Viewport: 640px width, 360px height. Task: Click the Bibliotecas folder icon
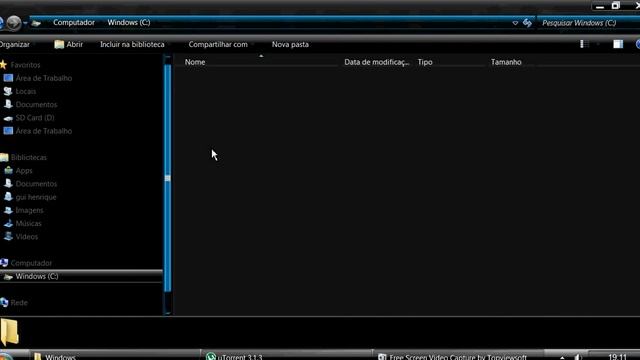point(4,157)
